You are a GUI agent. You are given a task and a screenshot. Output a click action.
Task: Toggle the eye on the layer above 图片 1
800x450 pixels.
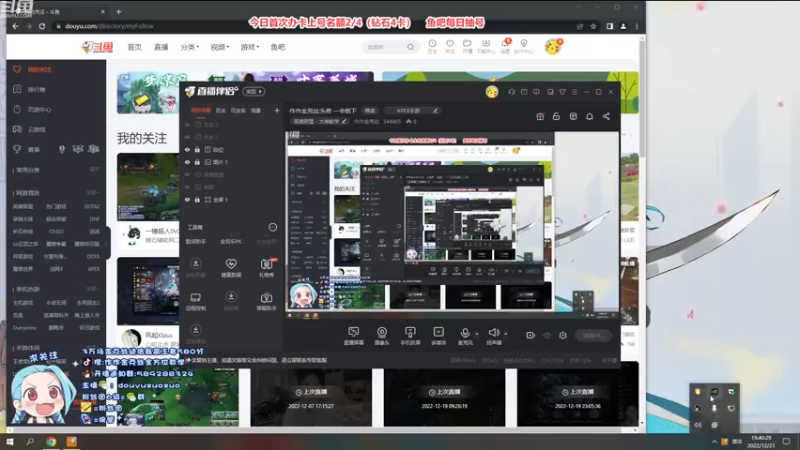click(187, 150)
